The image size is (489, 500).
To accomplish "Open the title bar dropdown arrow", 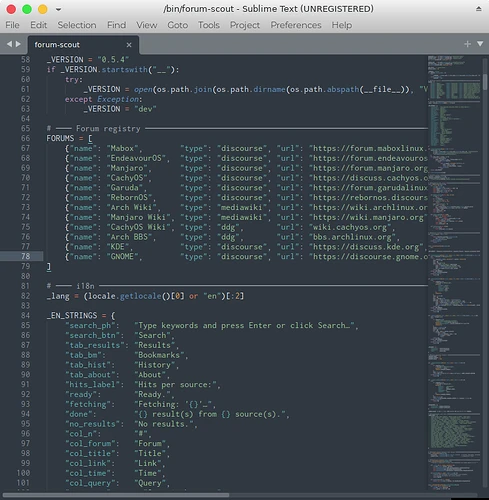I will (x=58, y=9).
